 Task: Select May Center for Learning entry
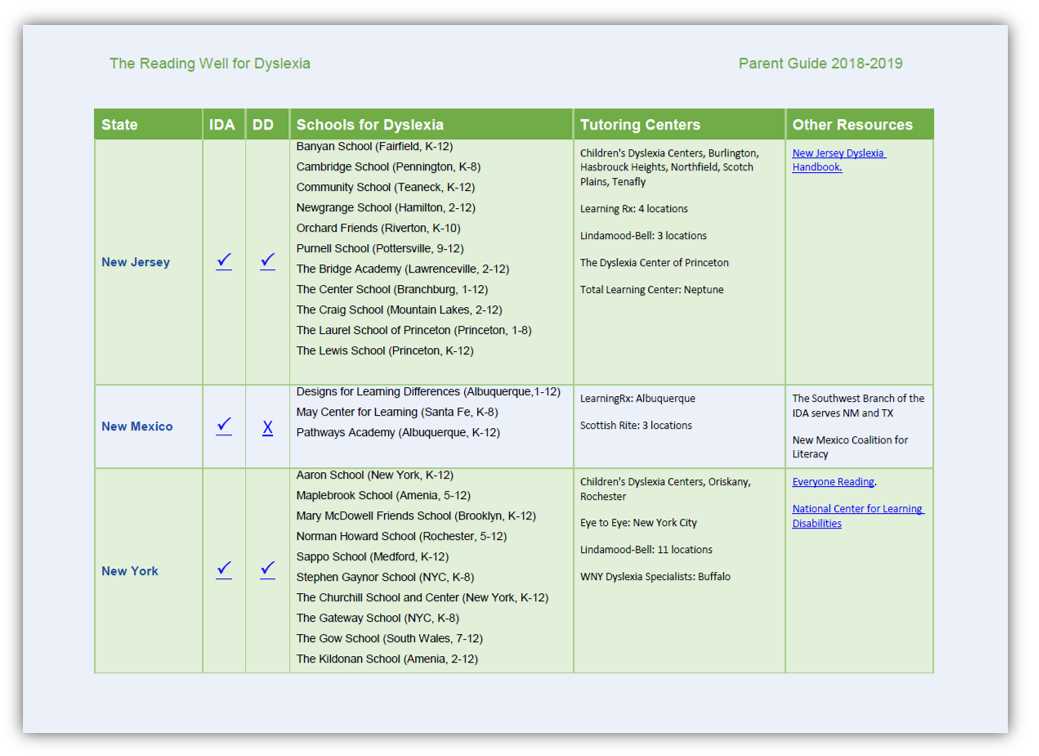coord(397,412)
